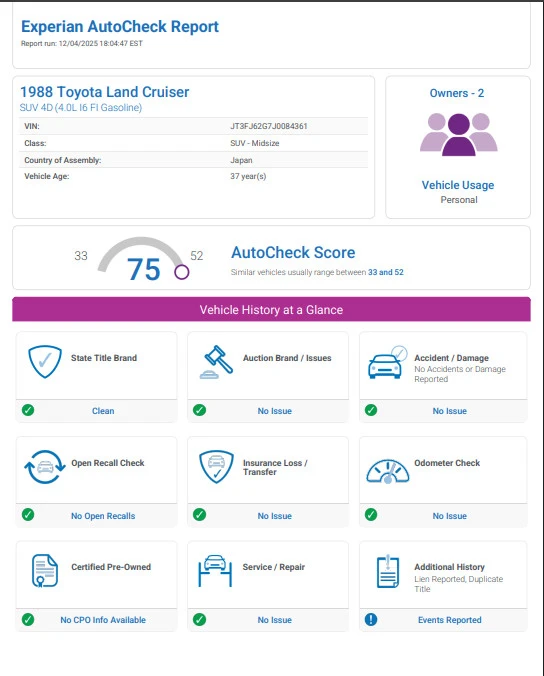Open the Events Reported link

(x=450, y=620)
